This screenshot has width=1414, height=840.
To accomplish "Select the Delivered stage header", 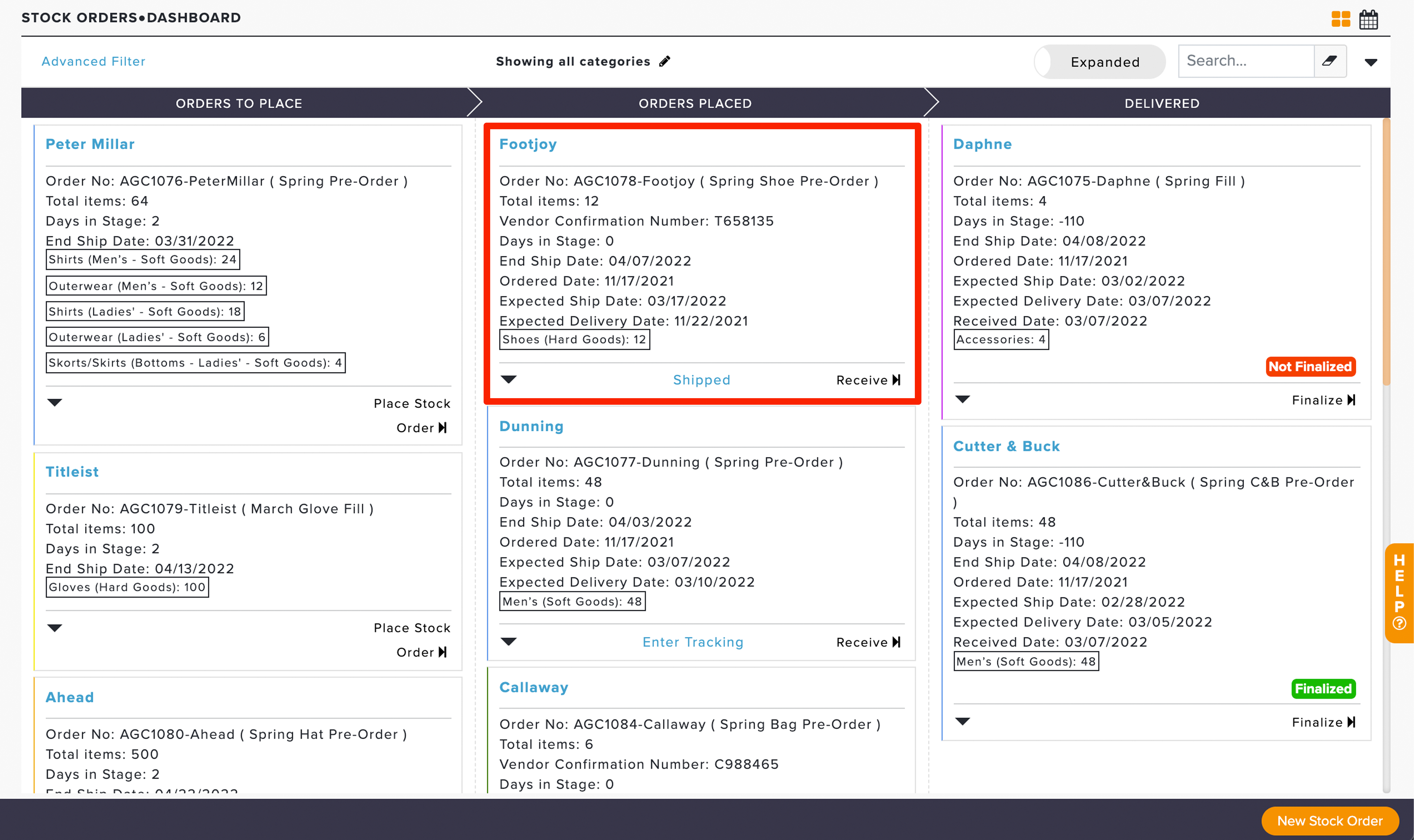I will pos(1161,103).
